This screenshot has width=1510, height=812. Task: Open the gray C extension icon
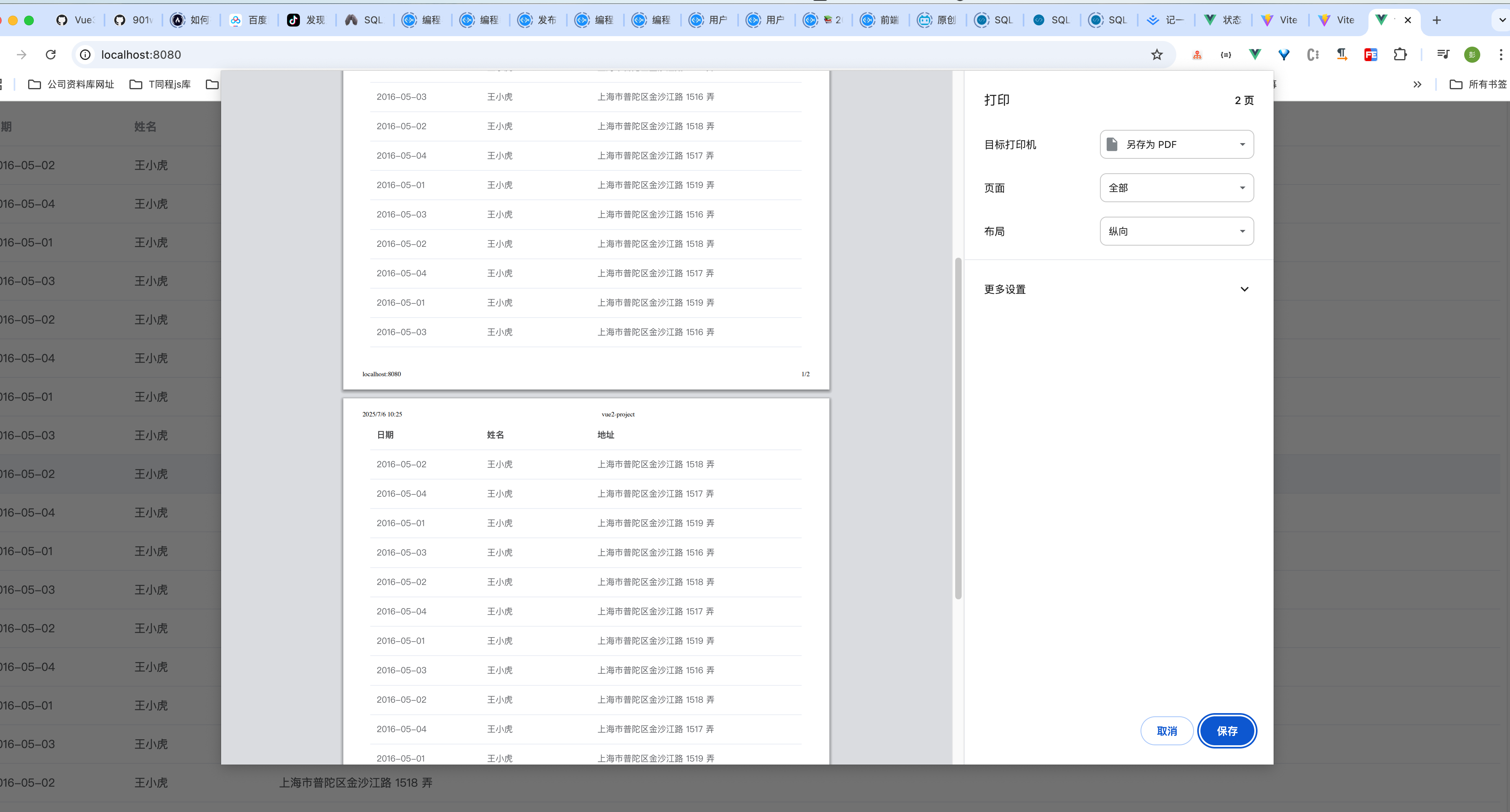point(1313,55)
